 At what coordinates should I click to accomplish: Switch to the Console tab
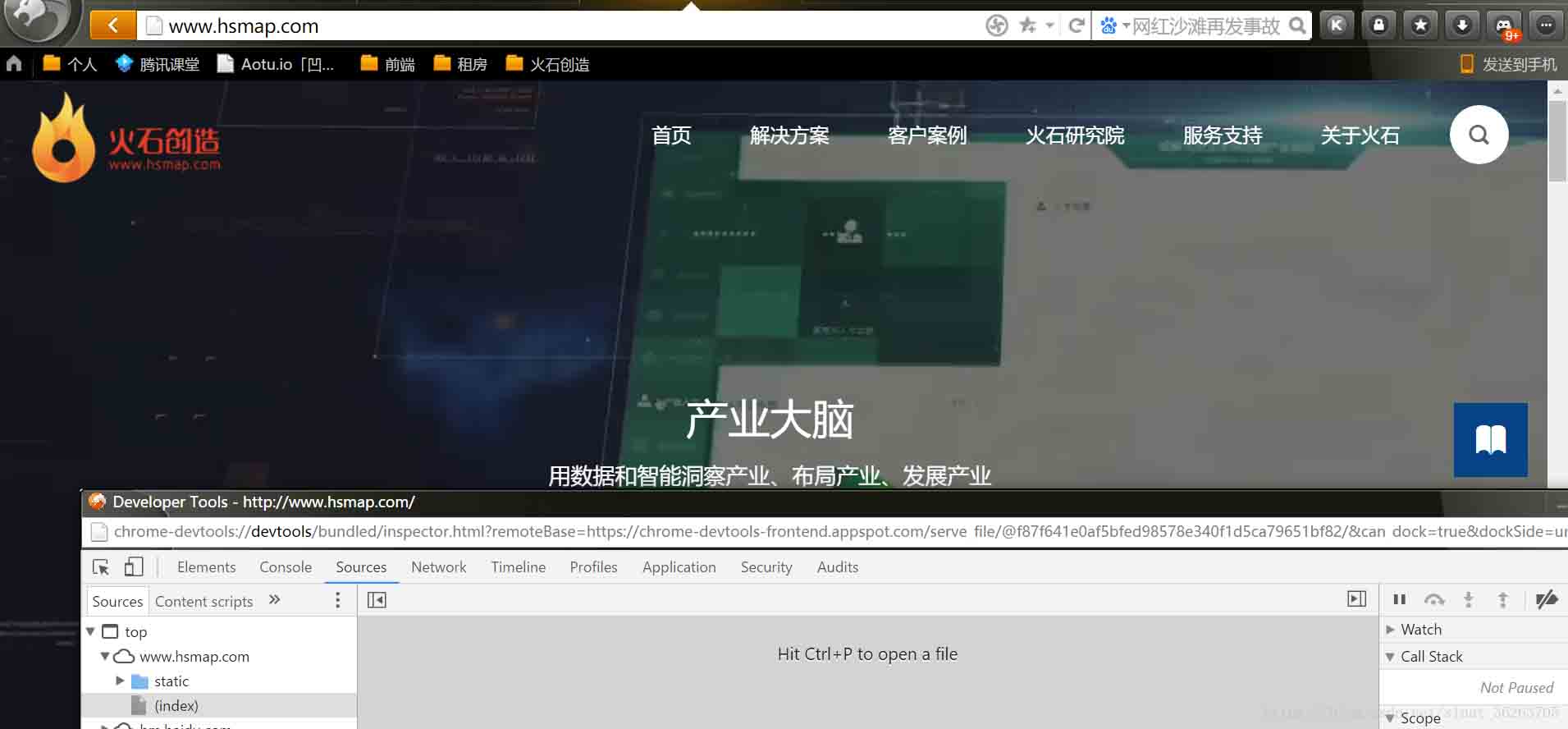tap(286, 567)
